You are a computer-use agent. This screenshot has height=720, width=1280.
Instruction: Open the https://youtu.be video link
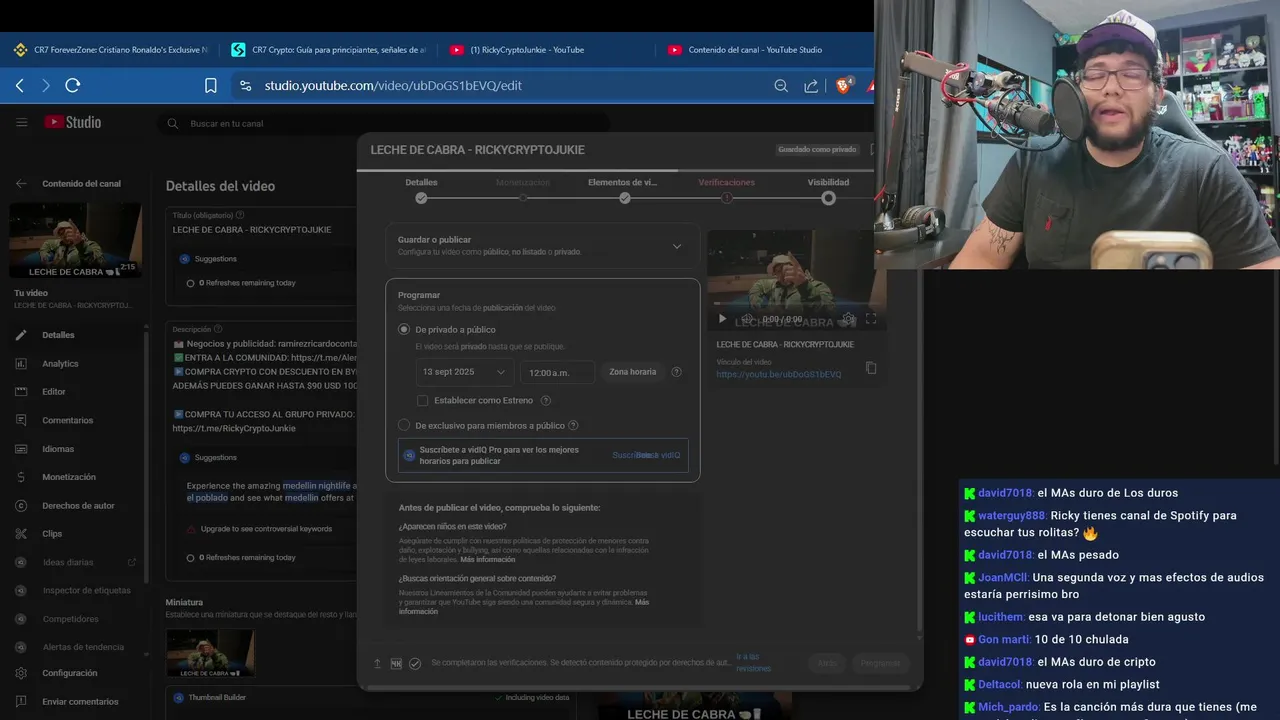tap(779, 374)
